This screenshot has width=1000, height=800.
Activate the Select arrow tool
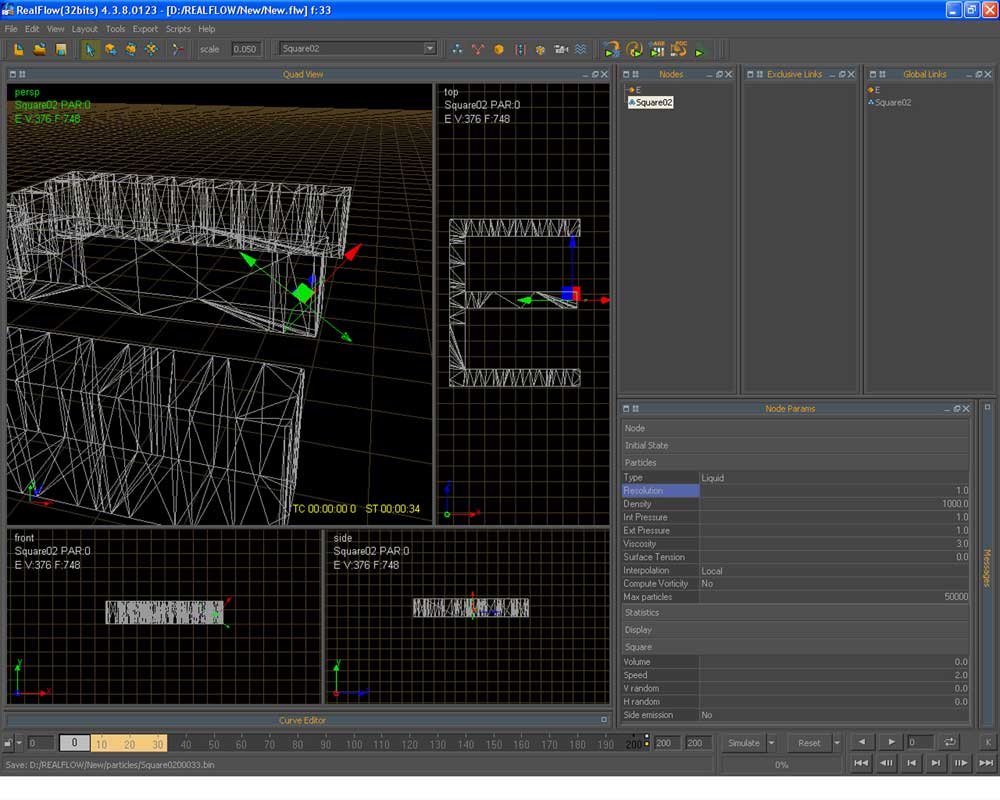point(90,49)
